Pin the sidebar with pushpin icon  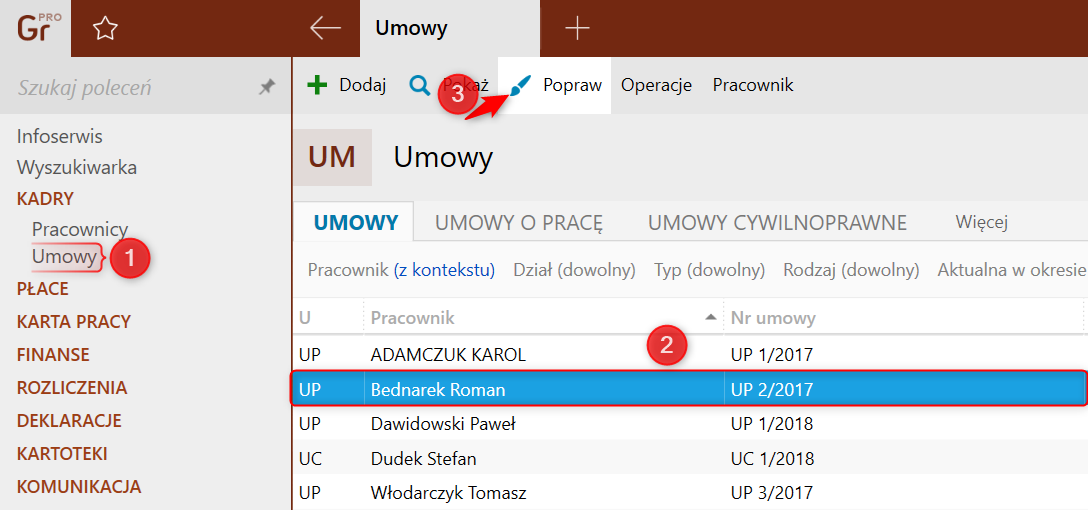tap(266, 88)
